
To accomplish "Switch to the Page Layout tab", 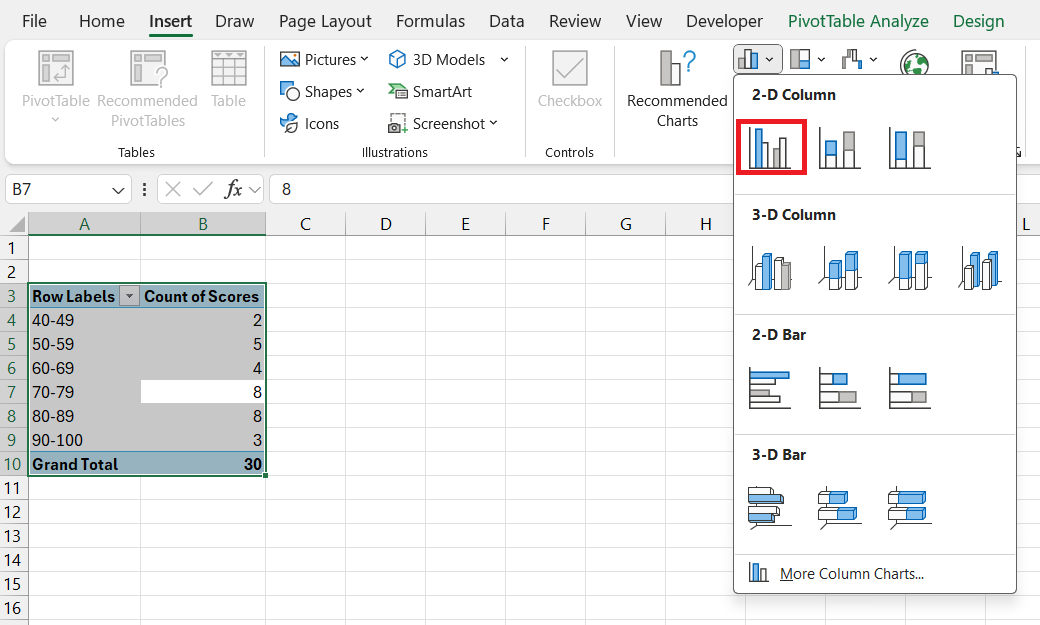I will point(325,21).
